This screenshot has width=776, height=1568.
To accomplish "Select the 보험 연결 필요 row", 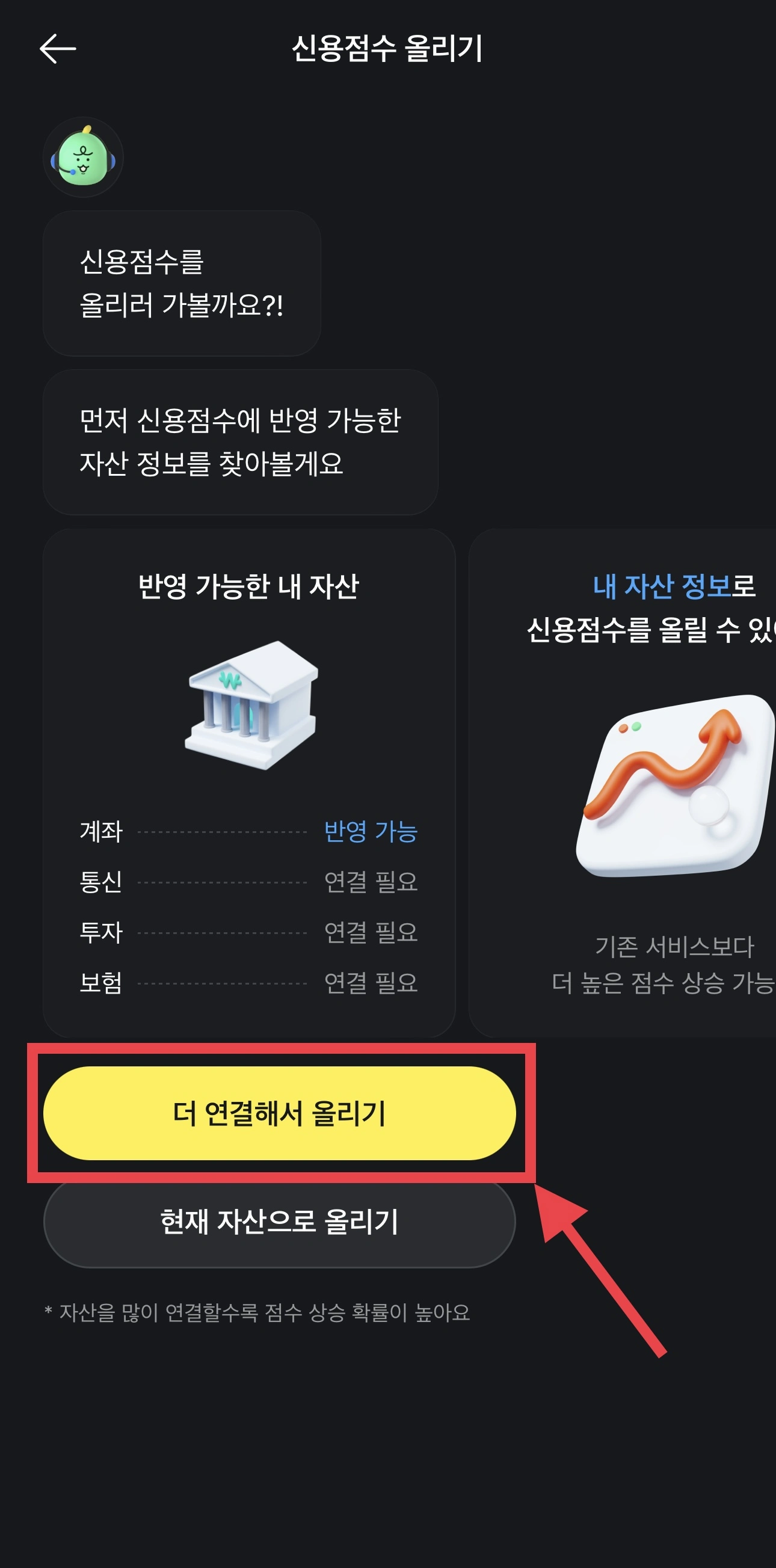I will (249, 983).
